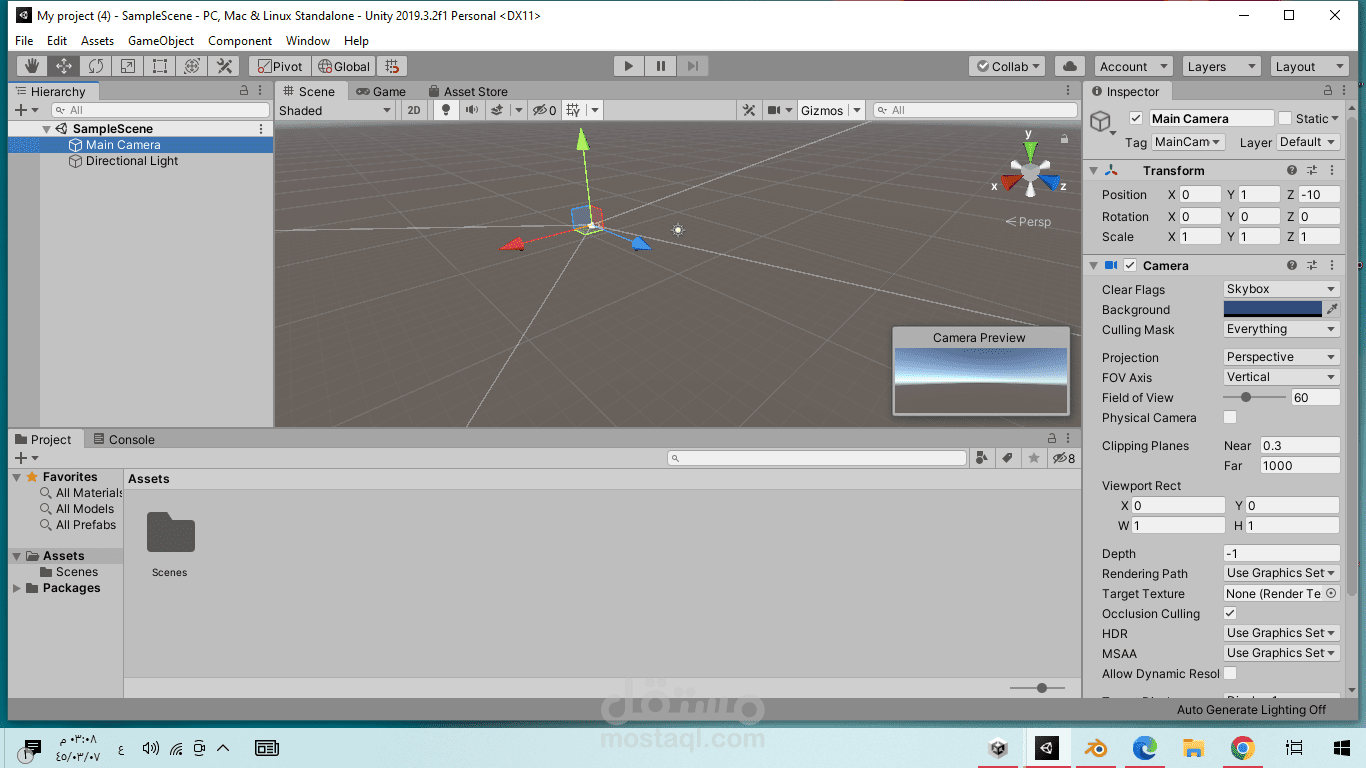This screenshot has height=768, width=1366.
Task: Click the Search by Label icon in Project
Action: [x=1008, y=458]
